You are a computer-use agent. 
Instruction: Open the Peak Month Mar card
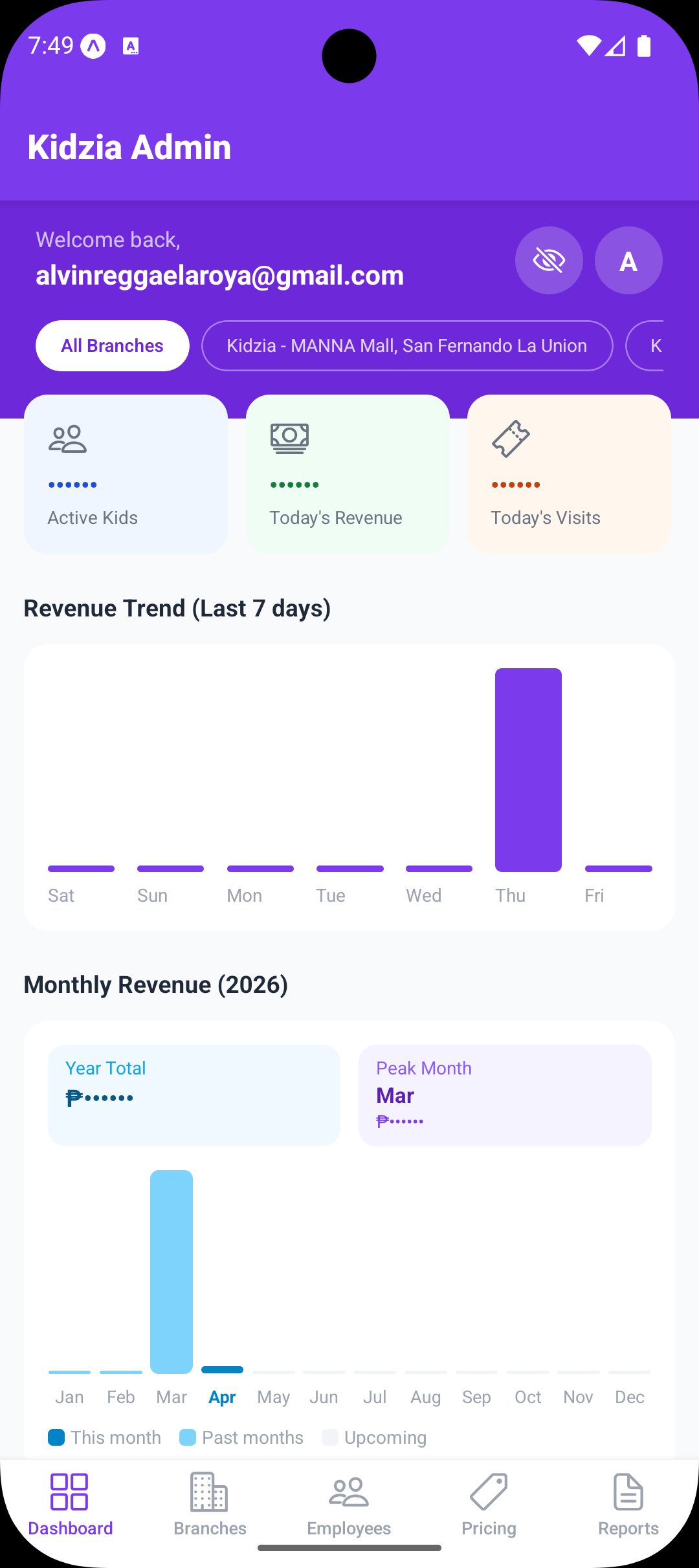click(505, 1095)
